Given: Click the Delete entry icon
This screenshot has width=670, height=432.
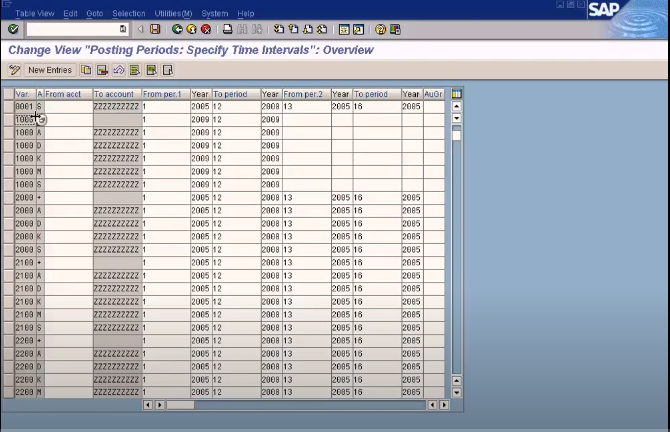Looking at the screenshot, I should 102,70.
